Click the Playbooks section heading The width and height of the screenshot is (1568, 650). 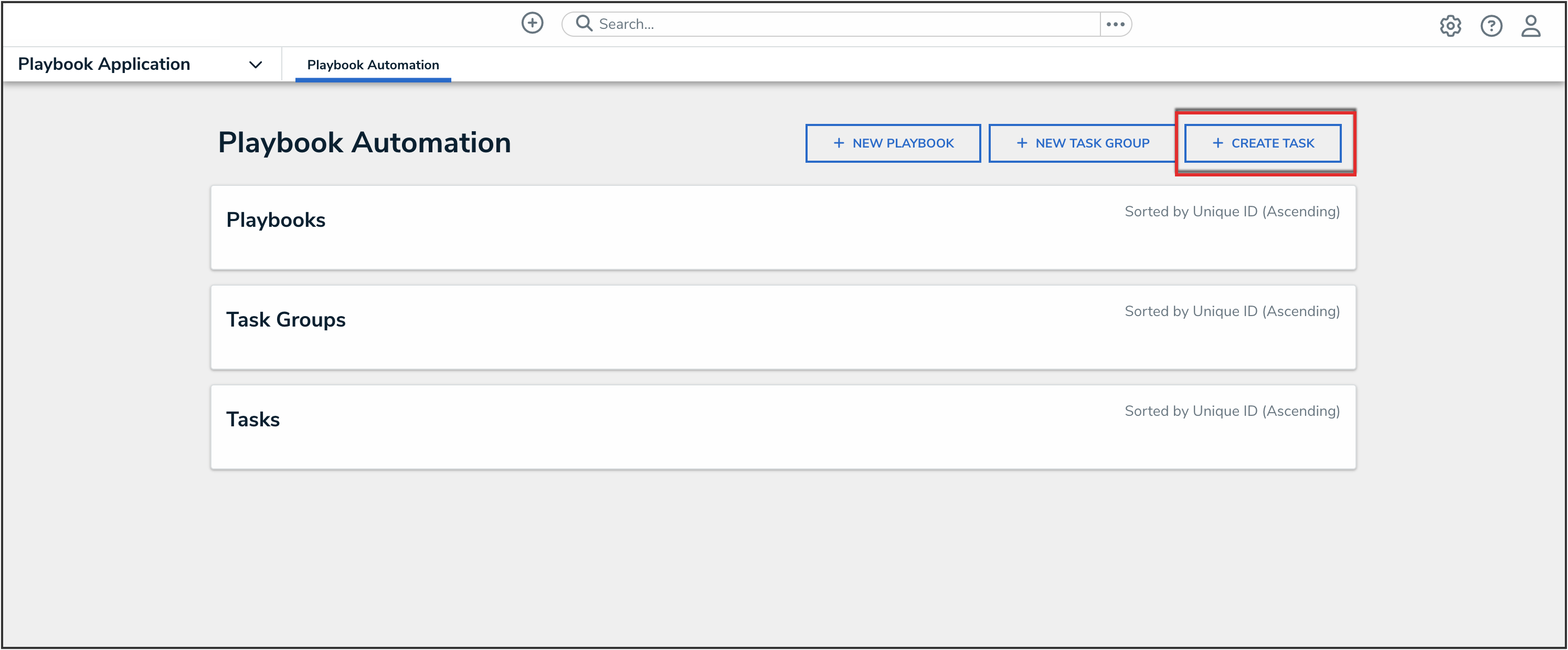click(276, 220)
